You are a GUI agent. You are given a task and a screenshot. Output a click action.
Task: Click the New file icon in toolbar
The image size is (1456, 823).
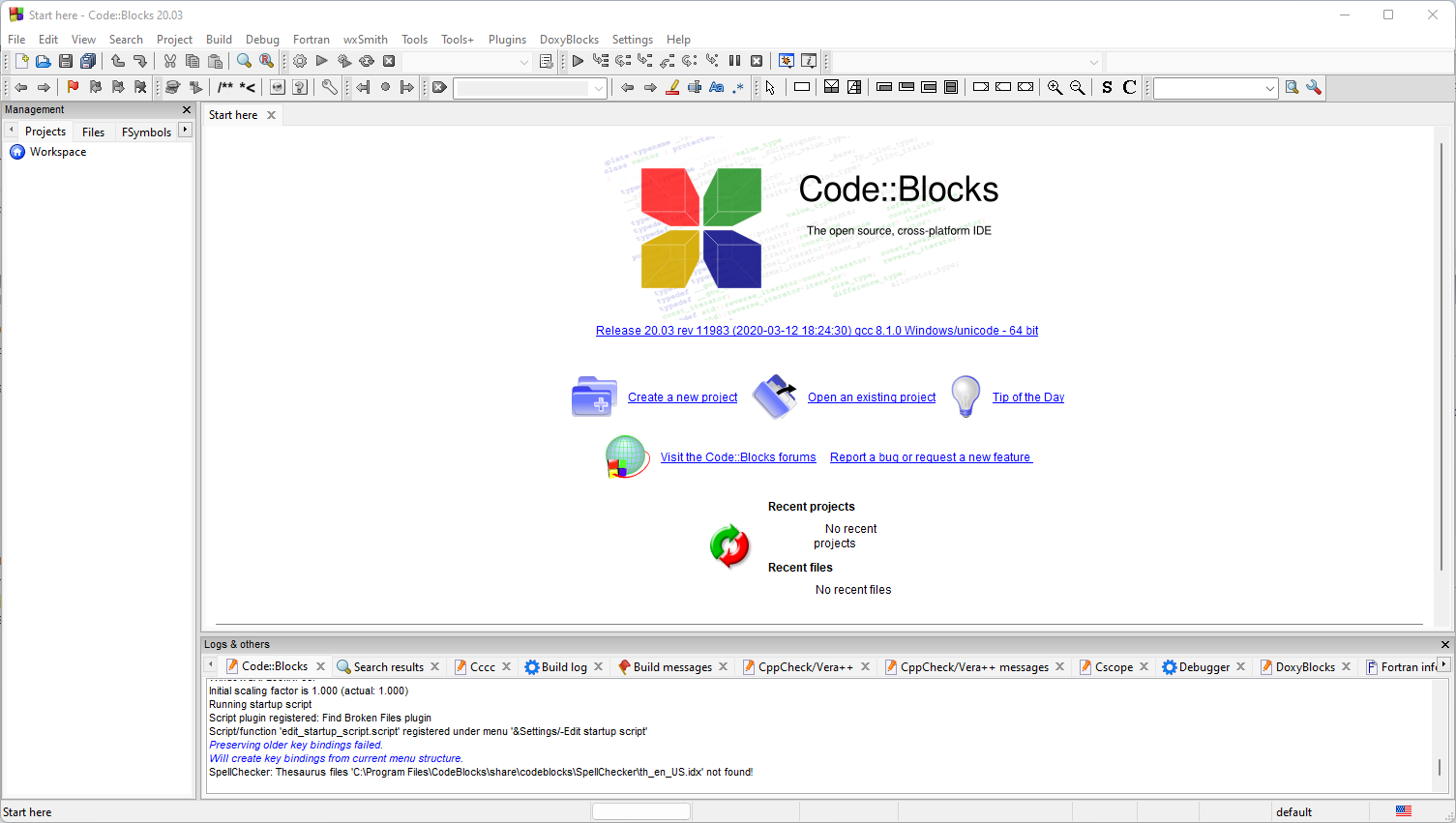click(x=21, y=61)
